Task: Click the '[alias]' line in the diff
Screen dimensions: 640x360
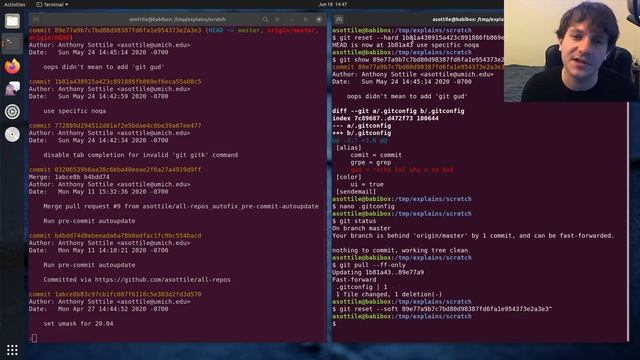Action: tap(349, 148)
